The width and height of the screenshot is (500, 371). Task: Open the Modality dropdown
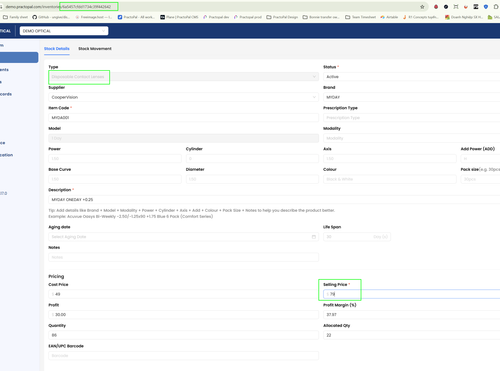point(412,138)
